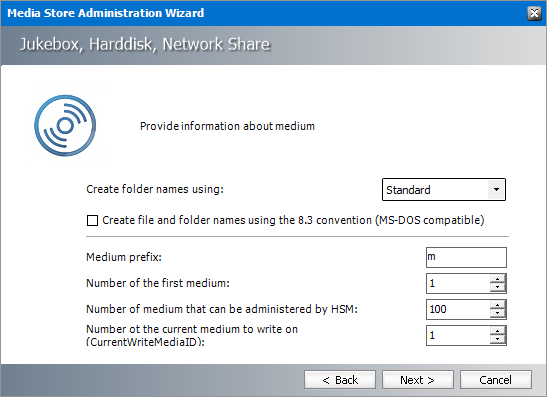Enable 8.3 convention MS-DOS compatible checkbox

[92, 220]
